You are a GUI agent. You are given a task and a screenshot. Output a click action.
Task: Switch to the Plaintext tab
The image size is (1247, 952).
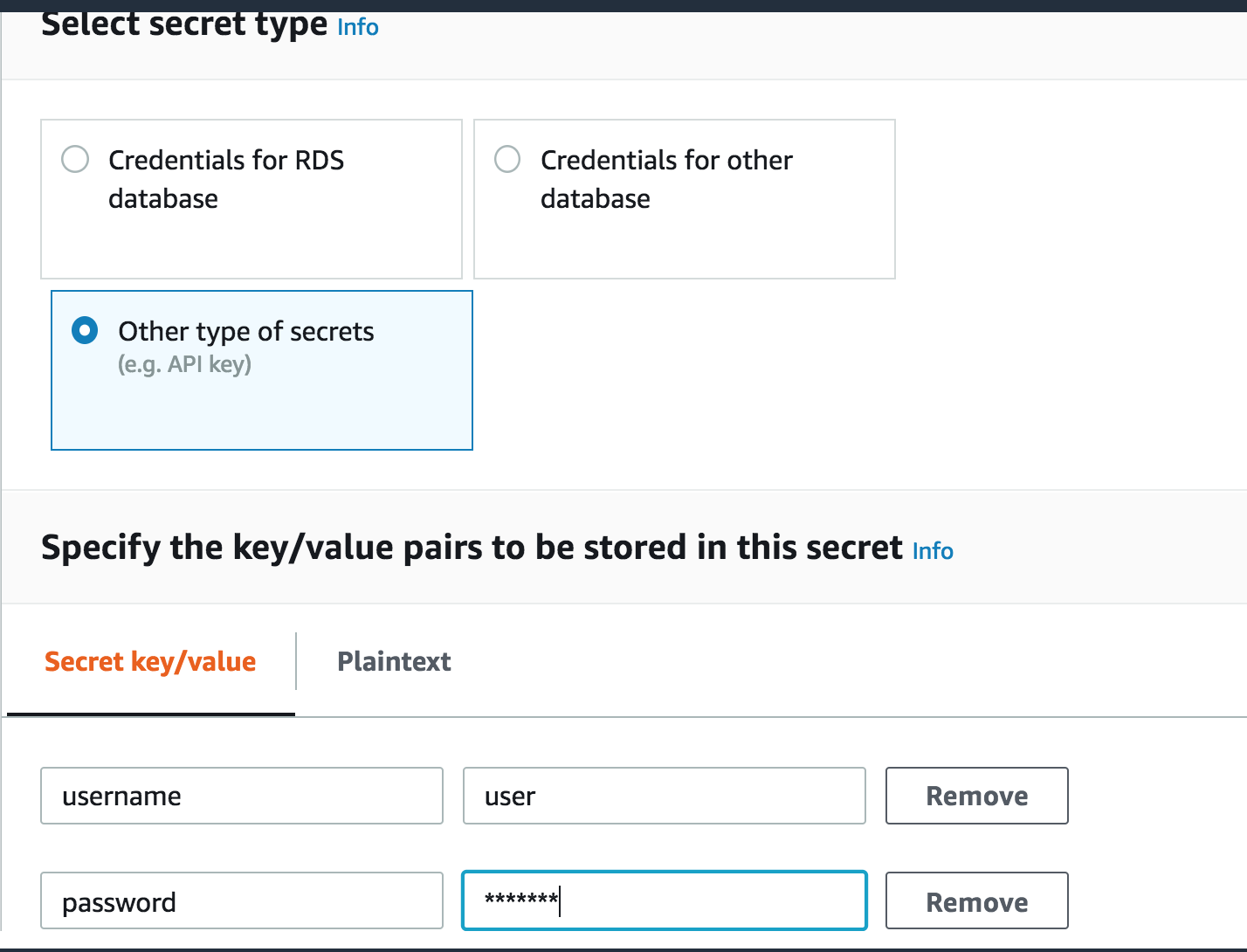coord(394,661)
